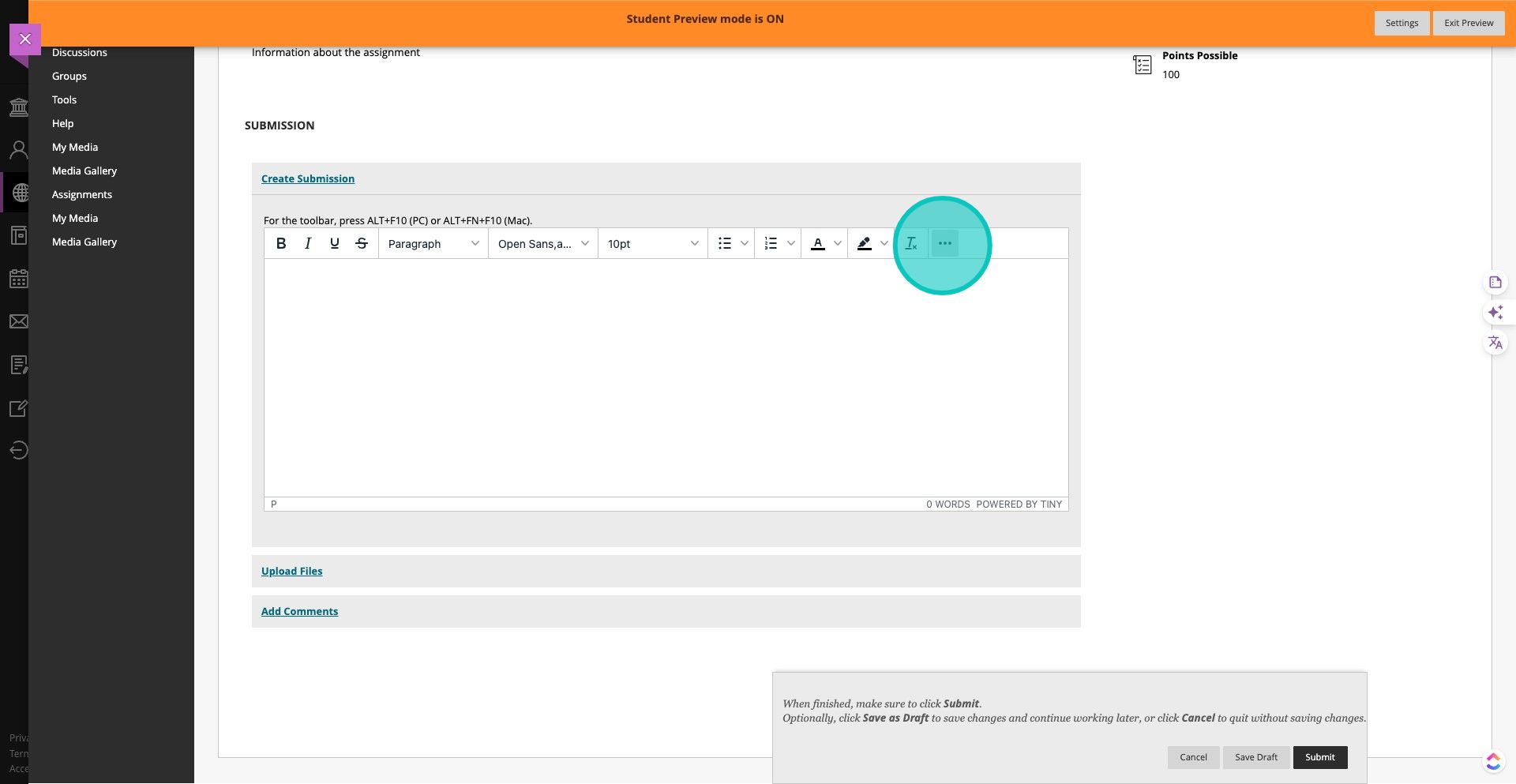
Task: Click the clear formatting icon
Action: [911, 244]
